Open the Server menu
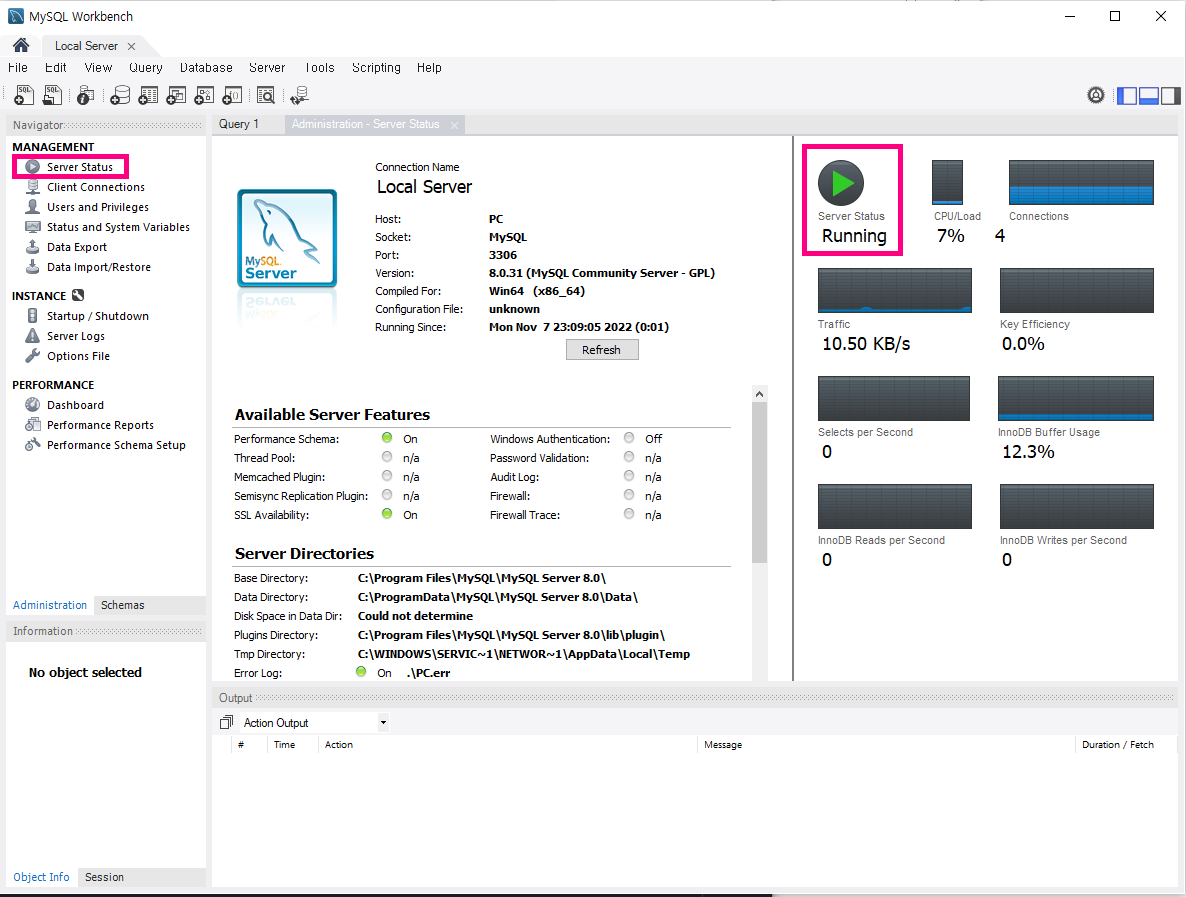The image size is (1186, 897). [x=267, y=67]
